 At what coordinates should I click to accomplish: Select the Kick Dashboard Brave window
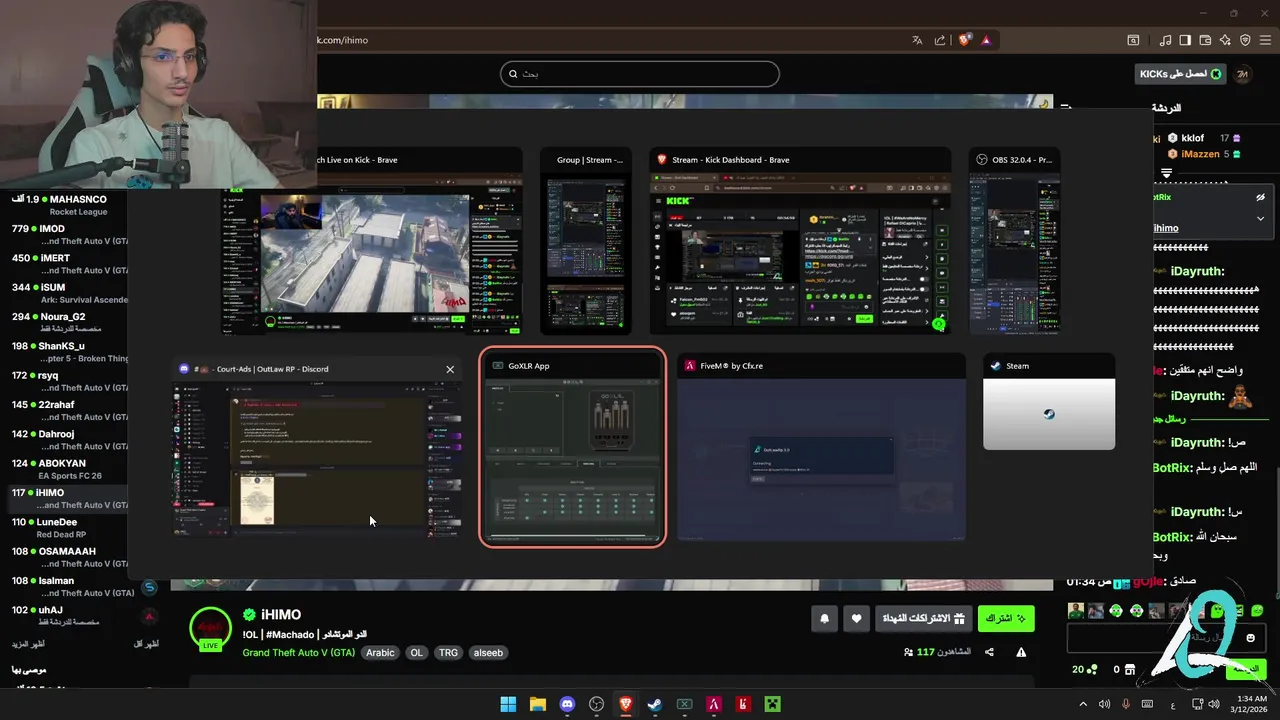click(800, 242)
